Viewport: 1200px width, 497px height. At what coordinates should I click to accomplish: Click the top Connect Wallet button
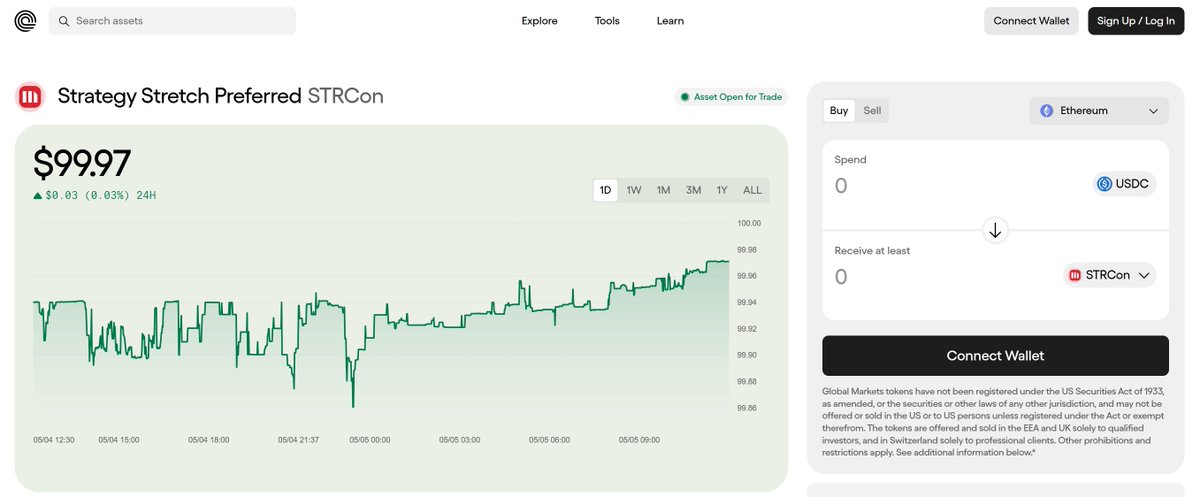pos(1031,21)
